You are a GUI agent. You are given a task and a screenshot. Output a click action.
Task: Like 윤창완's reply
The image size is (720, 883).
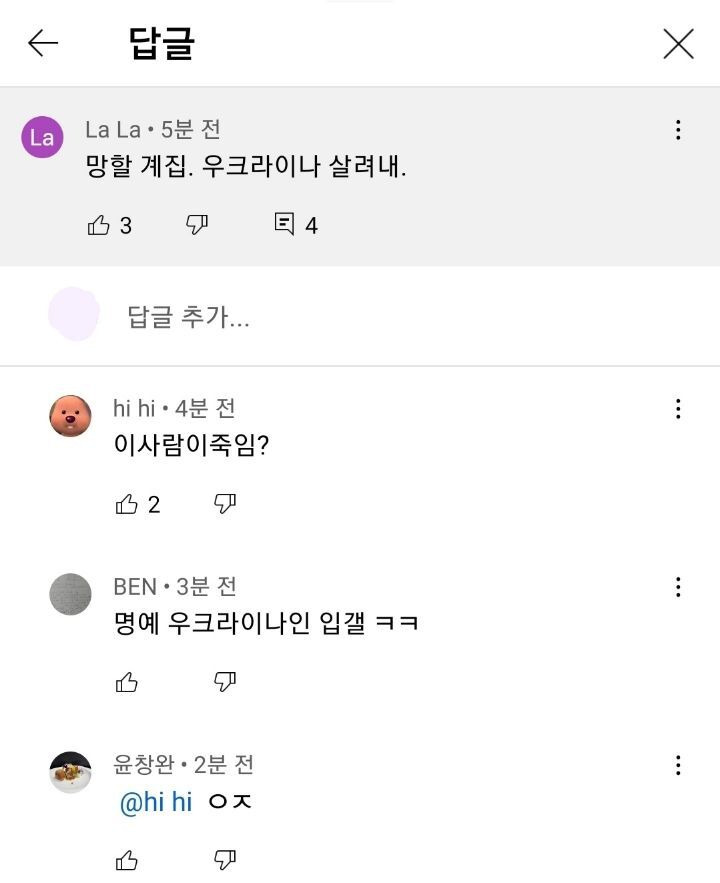(x=127, y=860)
